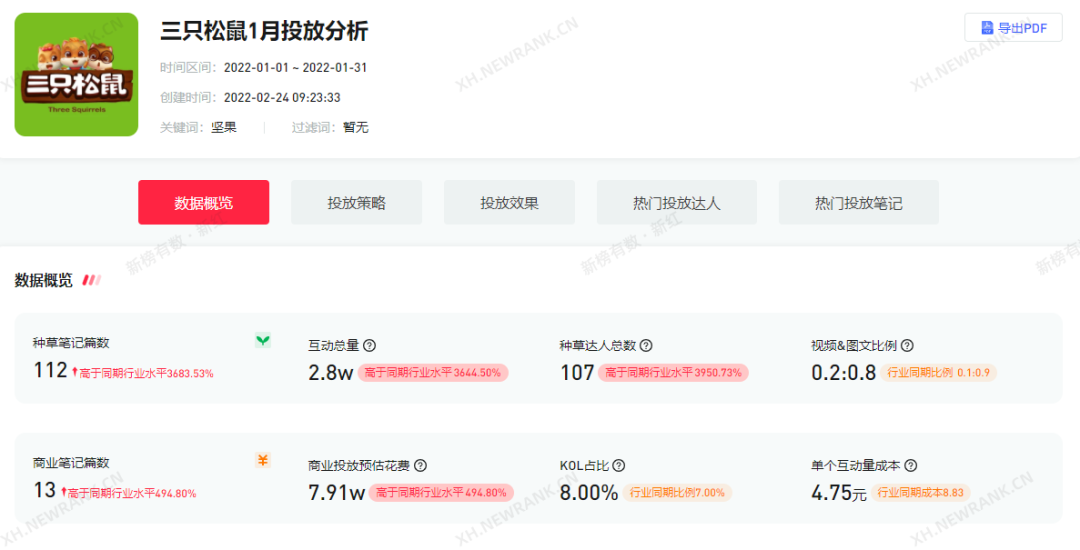
Task: Click the PDF icon in the 导出PDF button
Action: [x=987, y=28]
